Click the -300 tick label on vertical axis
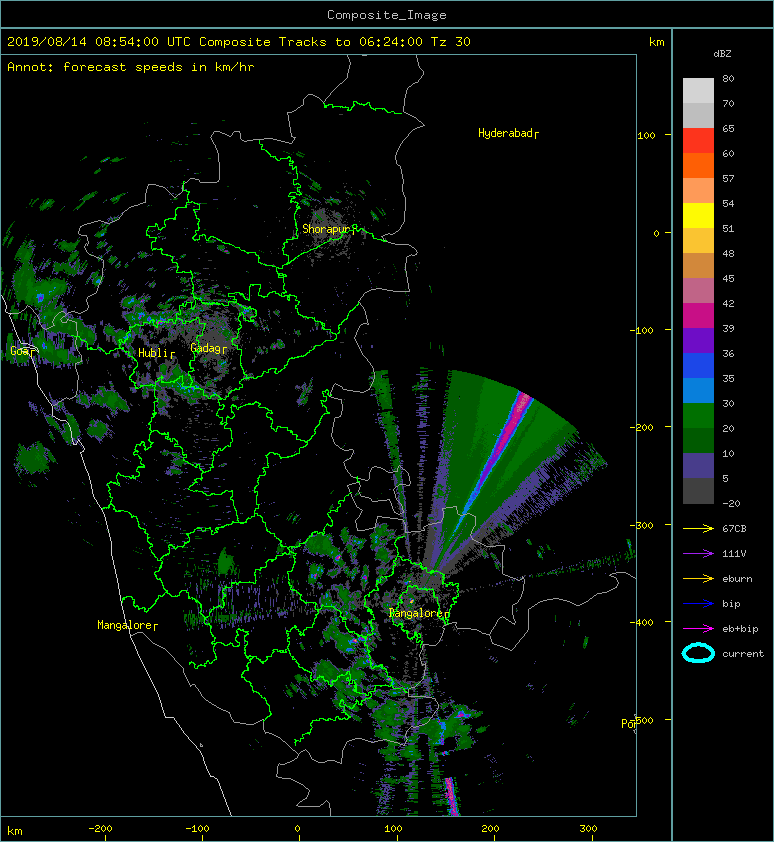This screenshot has width=774, height=842. coord(643,525)
